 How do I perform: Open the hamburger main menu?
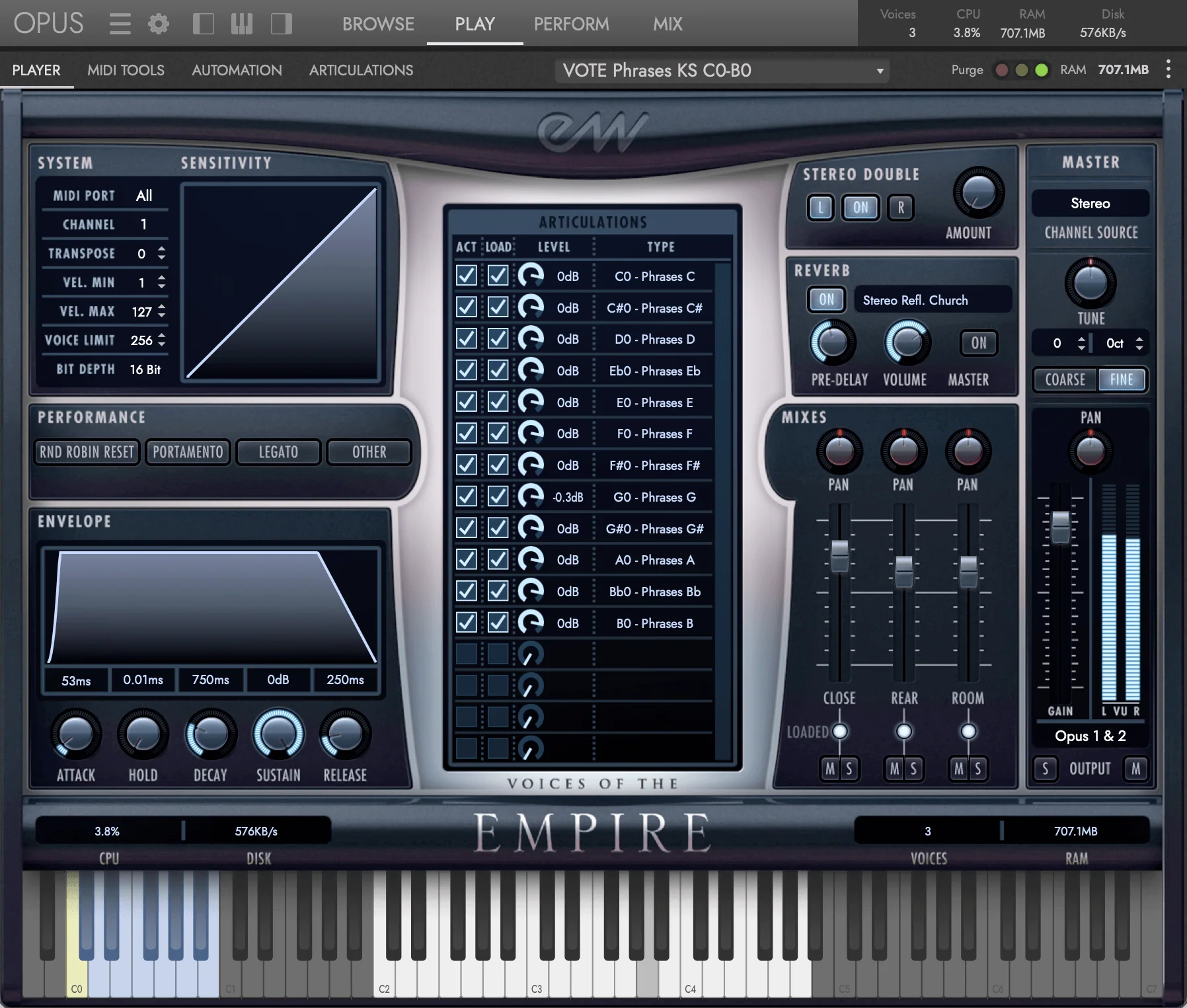(120, 24)
